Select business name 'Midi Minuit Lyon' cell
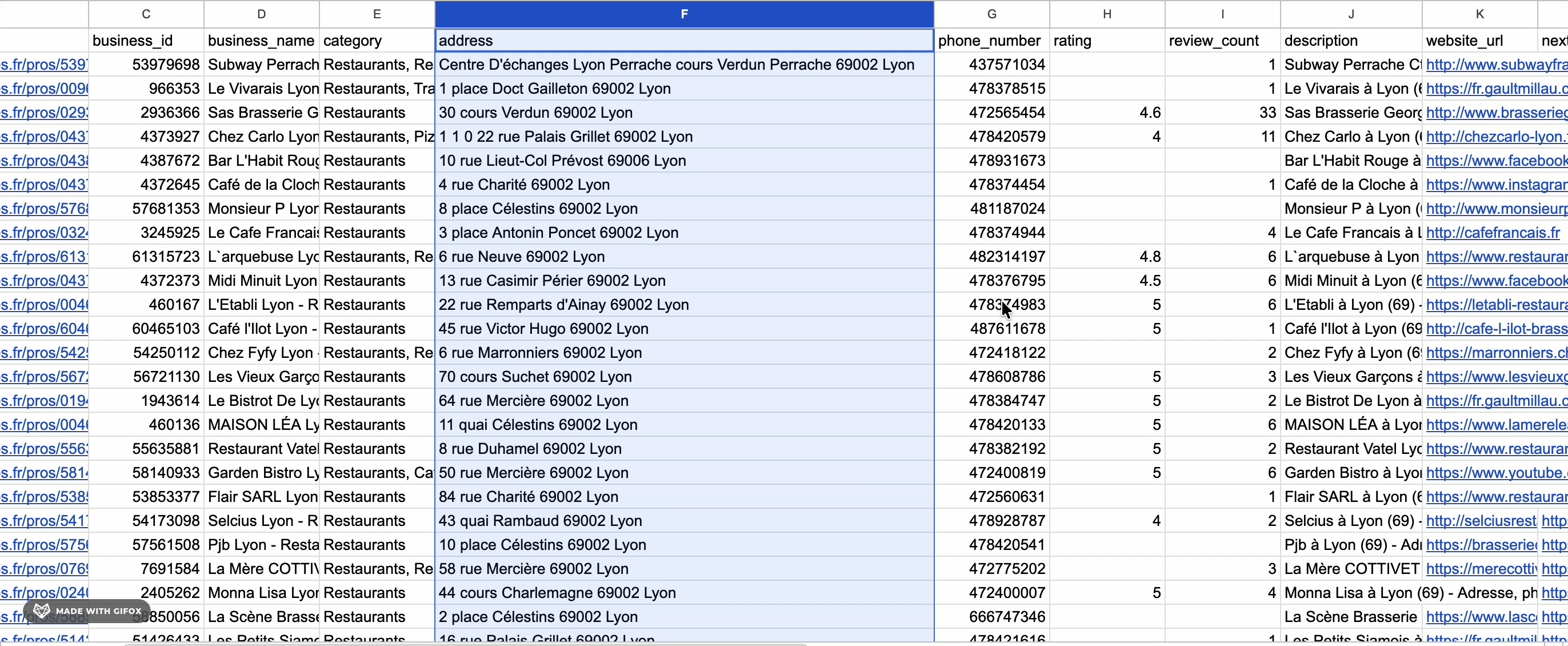The height and width of the screenshot is (646, 1568). tap(261, 281)
